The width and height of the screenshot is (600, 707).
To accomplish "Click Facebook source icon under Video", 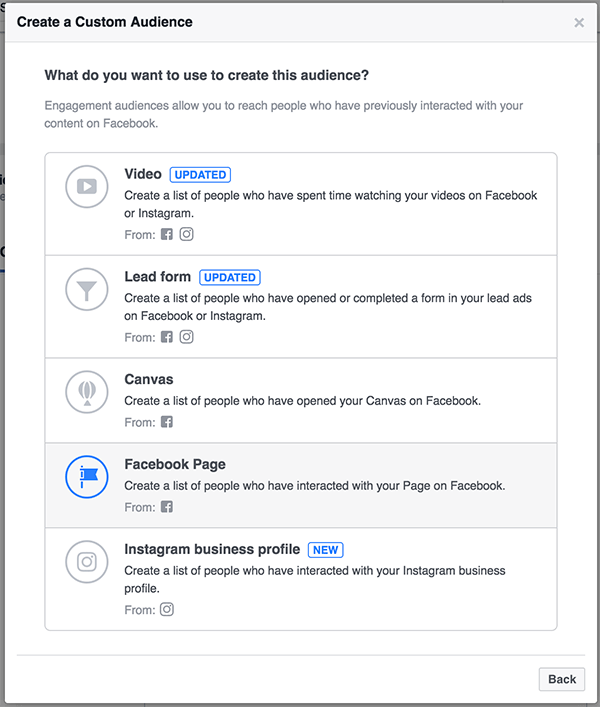I will click(167, 235).
